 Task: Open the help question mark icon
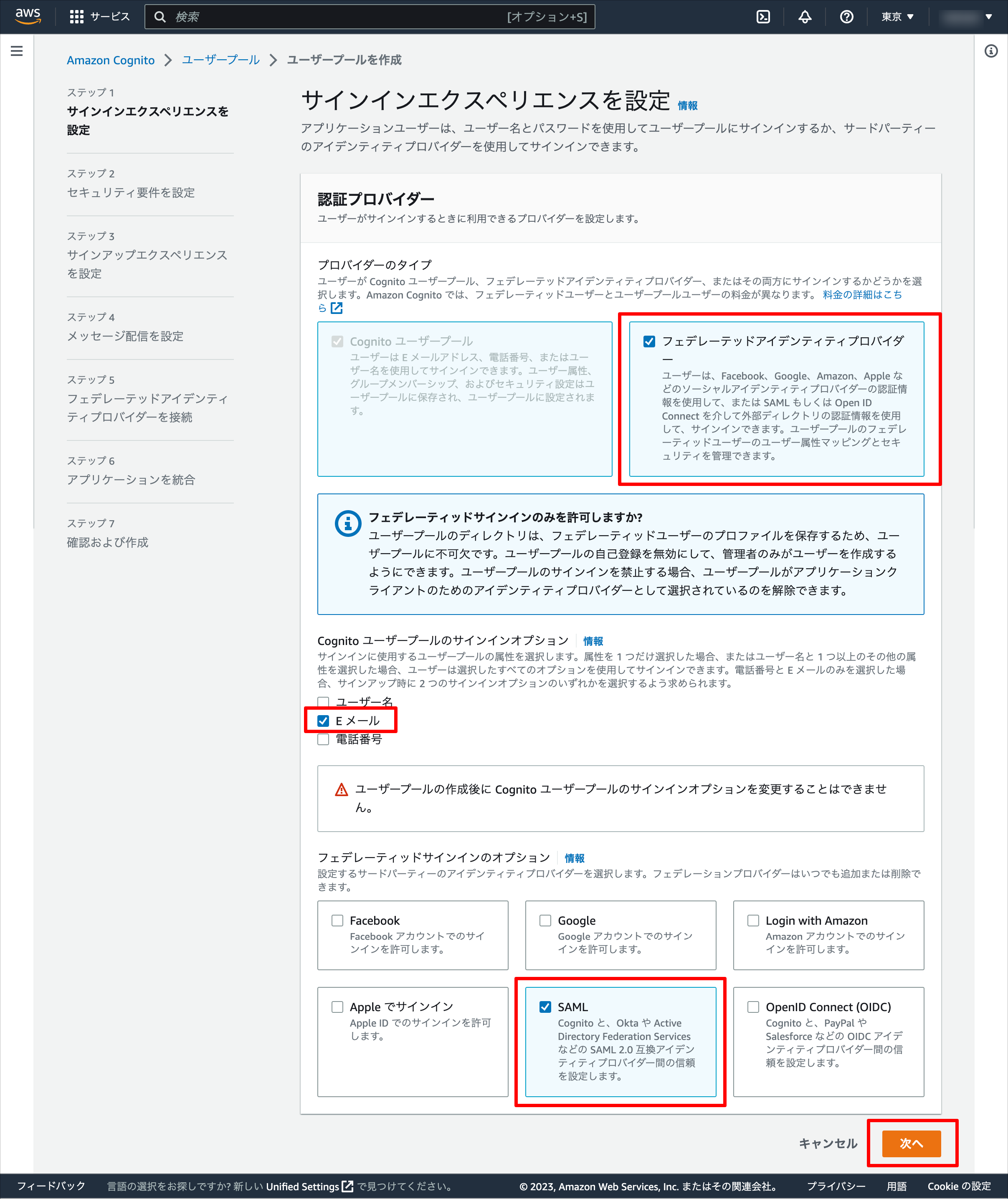(847, 17)
